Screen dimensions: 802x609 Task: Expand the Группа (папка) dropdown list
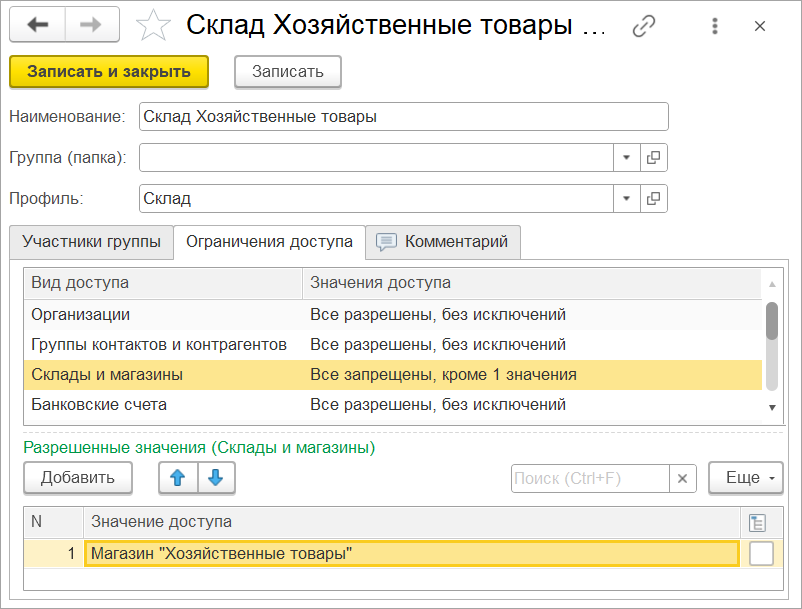click(626, 158)
